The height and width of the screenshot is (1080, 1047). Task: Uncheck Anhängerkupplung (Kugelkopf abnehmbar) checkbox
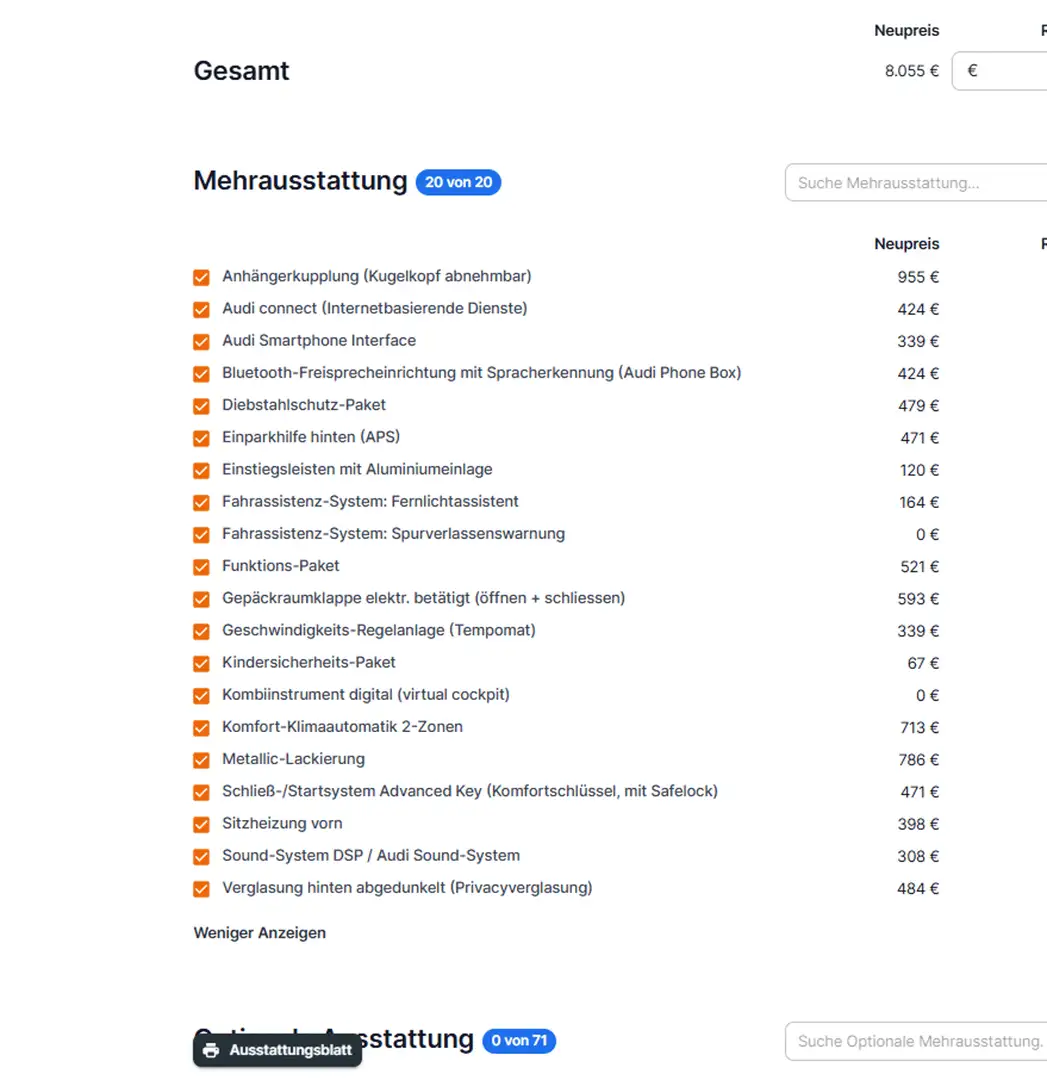(202, 277)
